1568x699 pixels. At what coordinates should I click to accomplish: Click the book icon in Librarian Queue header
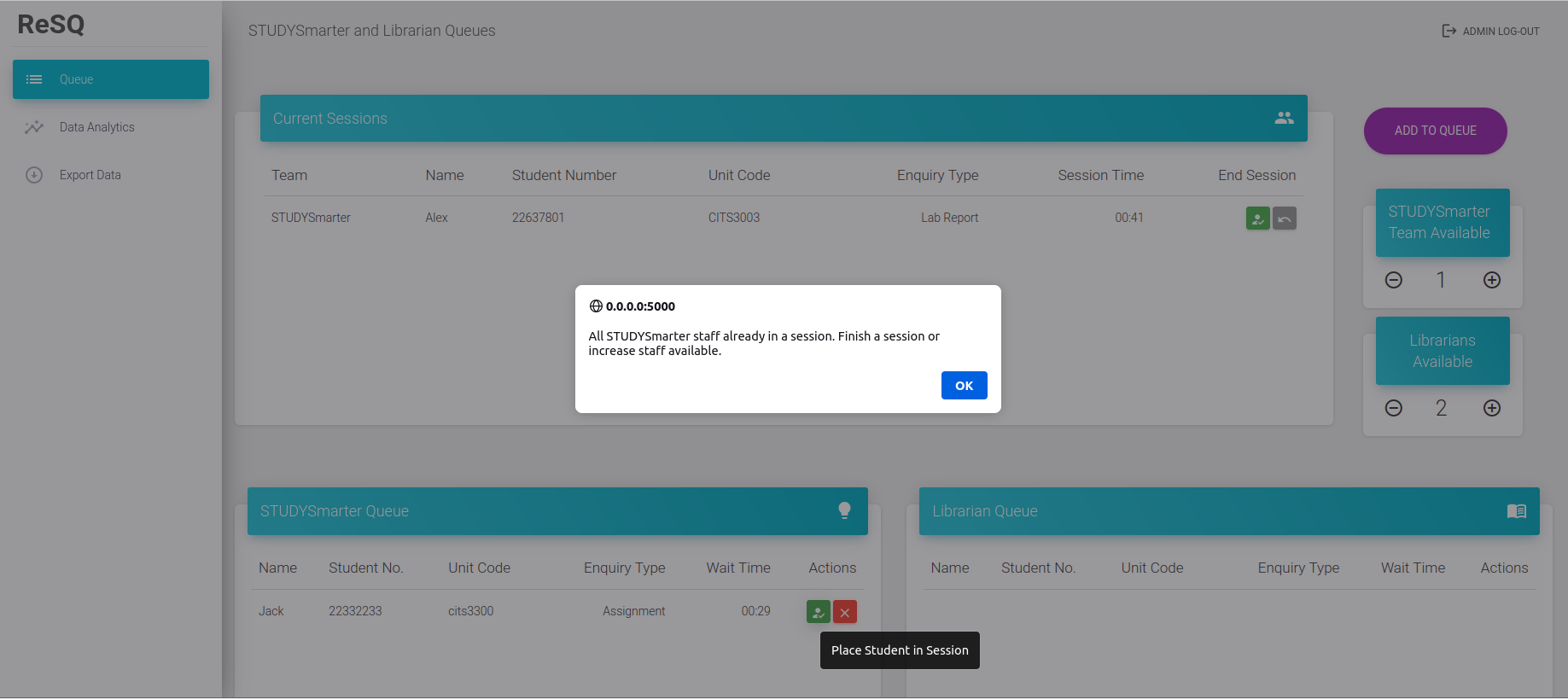[1516, 510]
